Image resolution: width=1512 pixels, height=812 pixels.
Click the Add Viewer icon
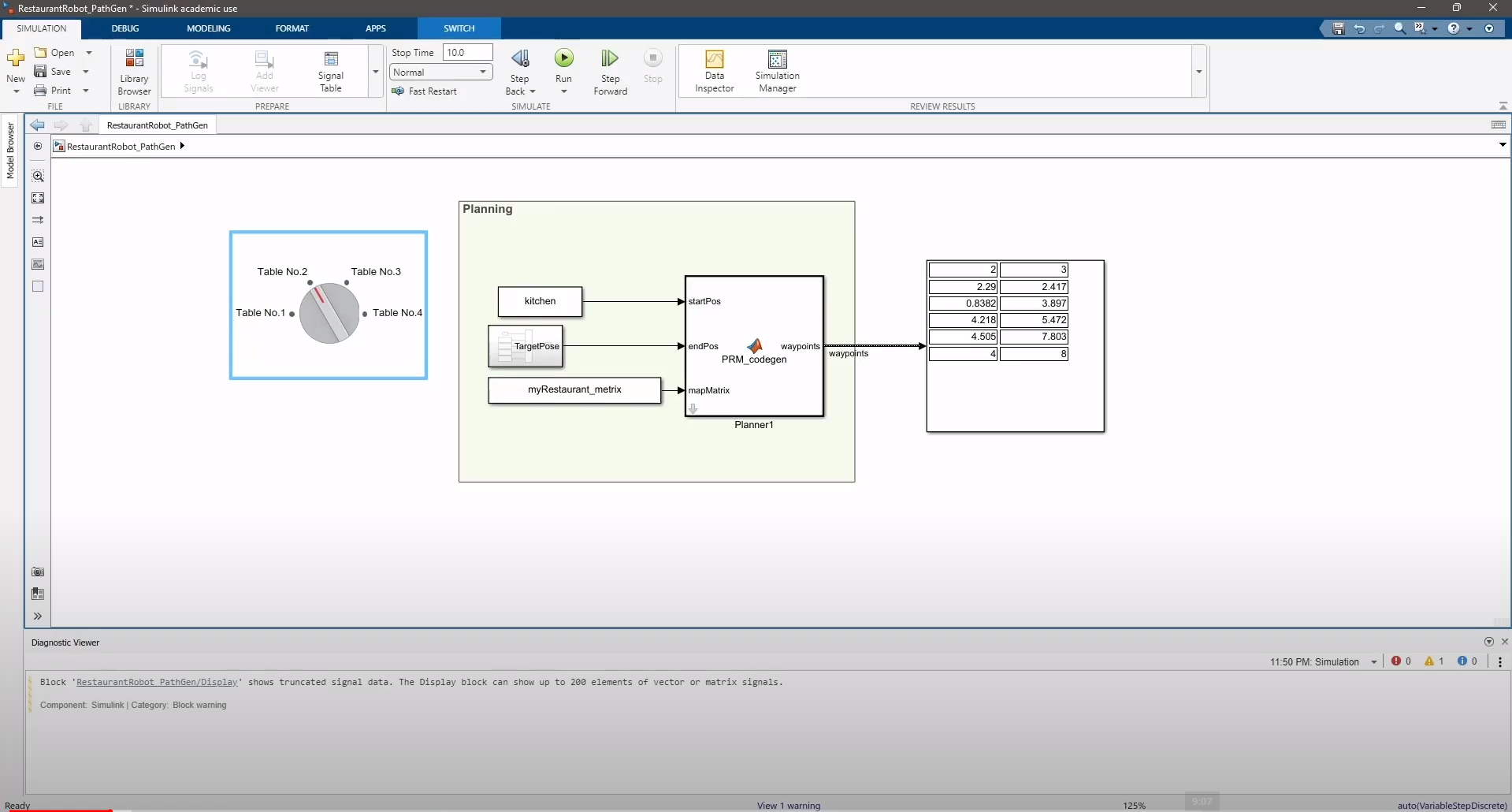point(265,72)
